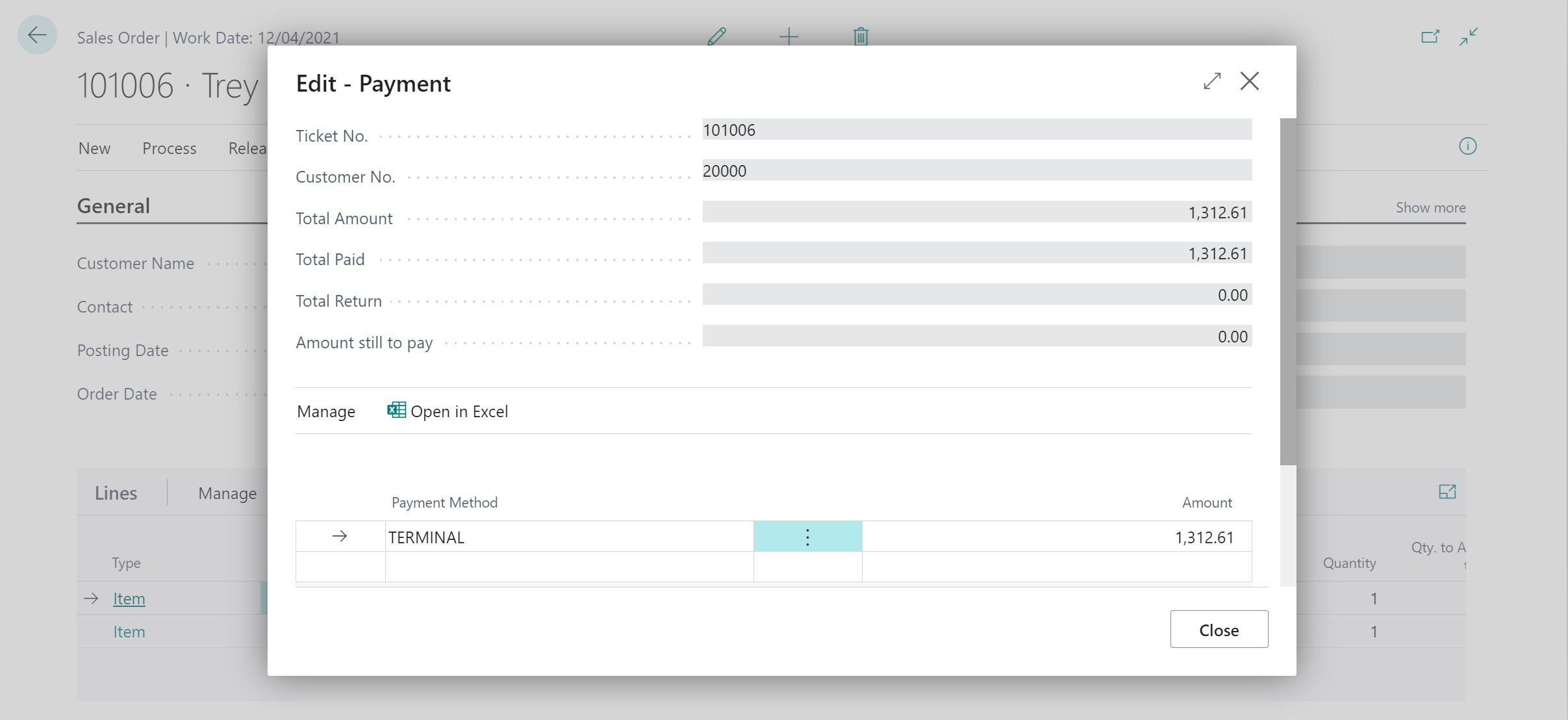Select the Manage tab in order view
Viewport: 1568px width, 720px height.
(x=225, y=492)
